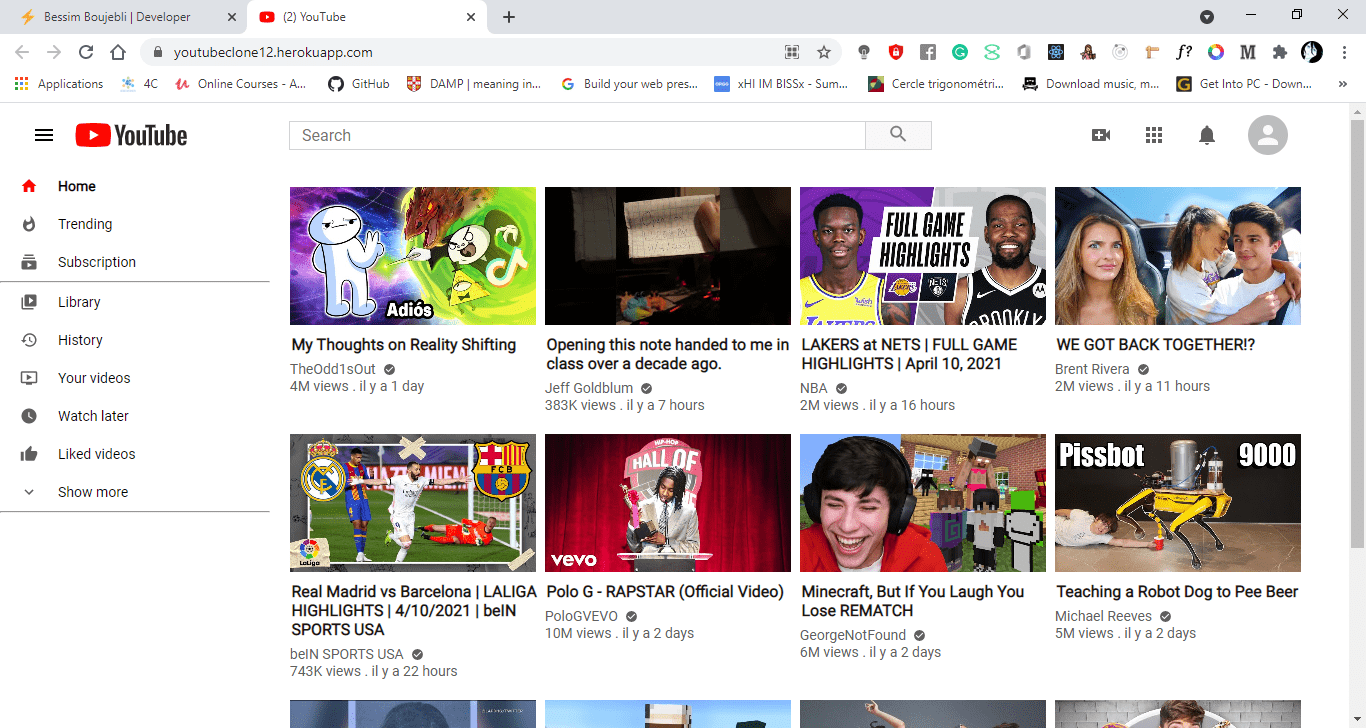The width and height of the screenshot is (1366, 728).
Task: Click the History clock icon
Action: [29, 340]
